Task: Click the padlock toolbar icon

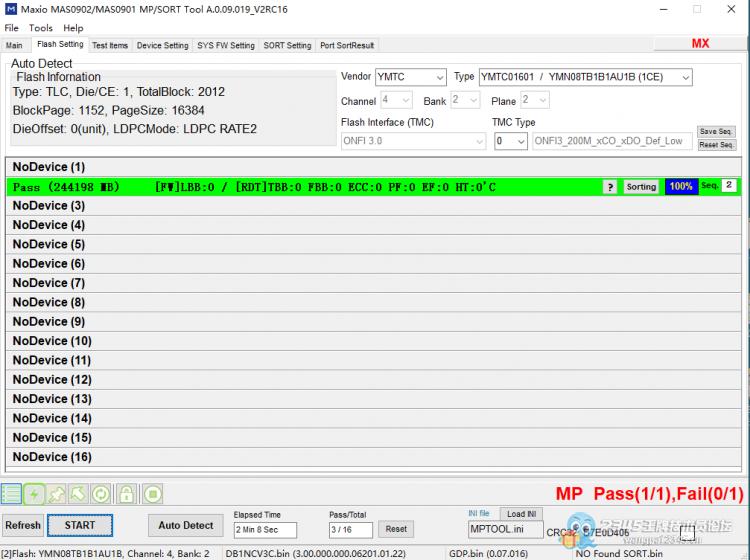Action: coord(126,494)
